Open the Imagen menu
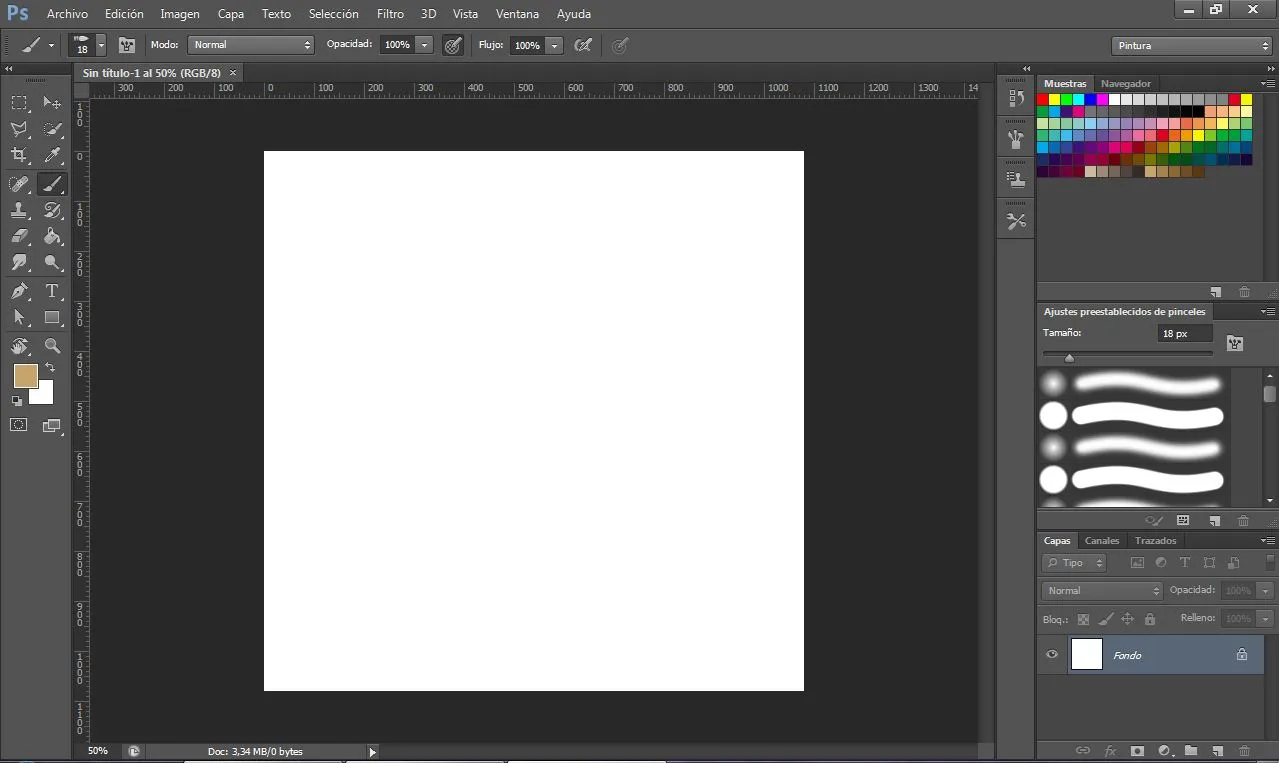1279x763 pixels. (180, 14)
